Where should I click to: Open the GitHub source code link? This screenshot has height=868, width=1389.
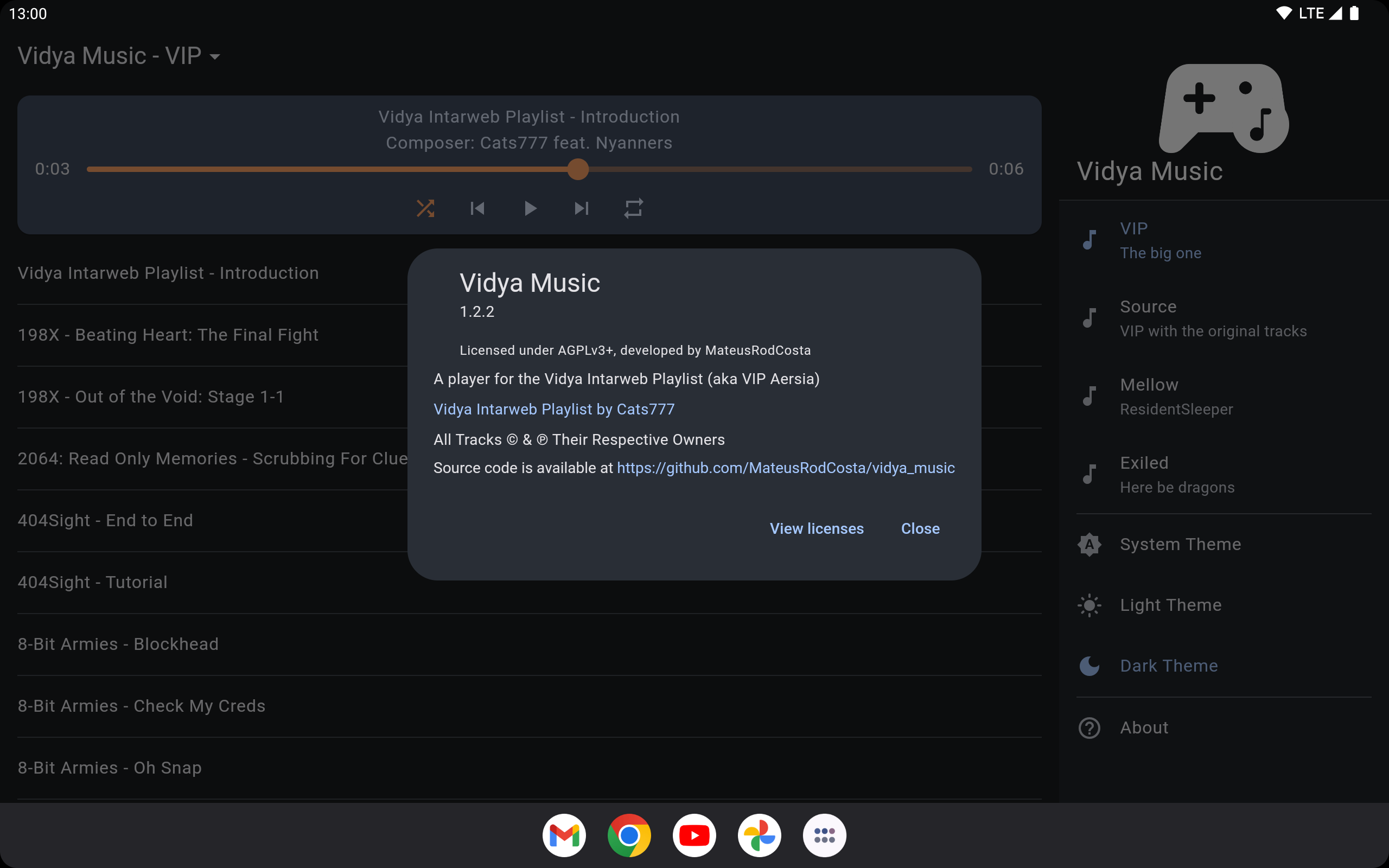point(785,468)
